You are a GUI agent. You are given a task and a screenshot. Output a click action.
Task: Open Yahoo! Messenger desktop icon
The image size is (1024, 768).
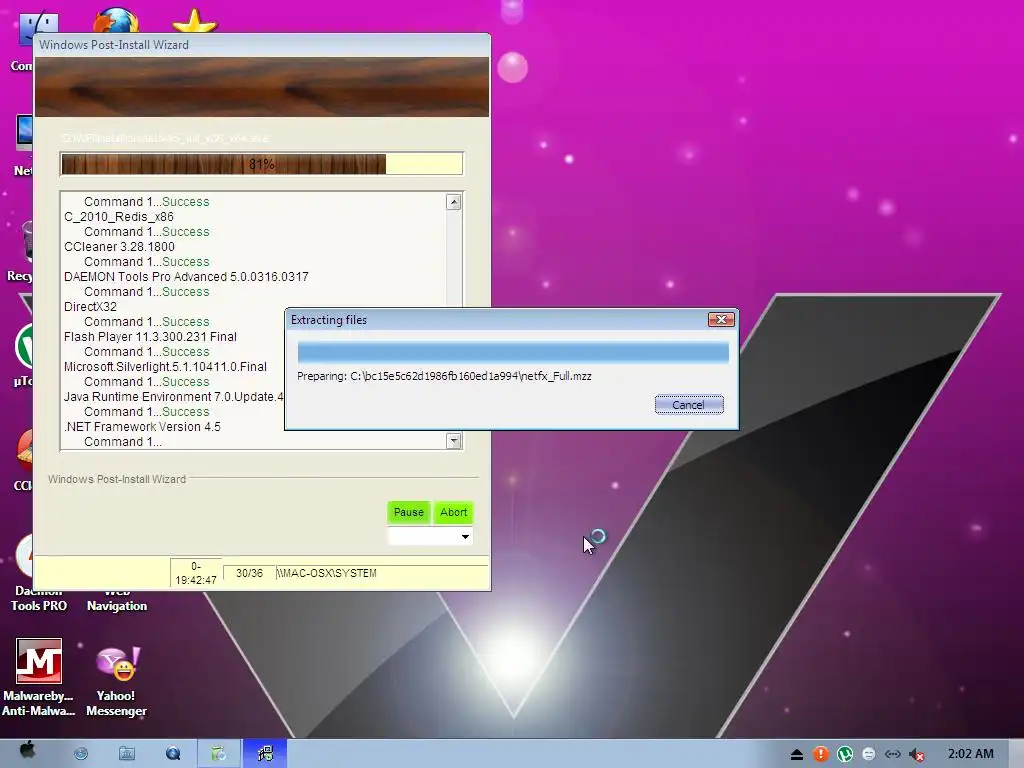coord(116,662)
